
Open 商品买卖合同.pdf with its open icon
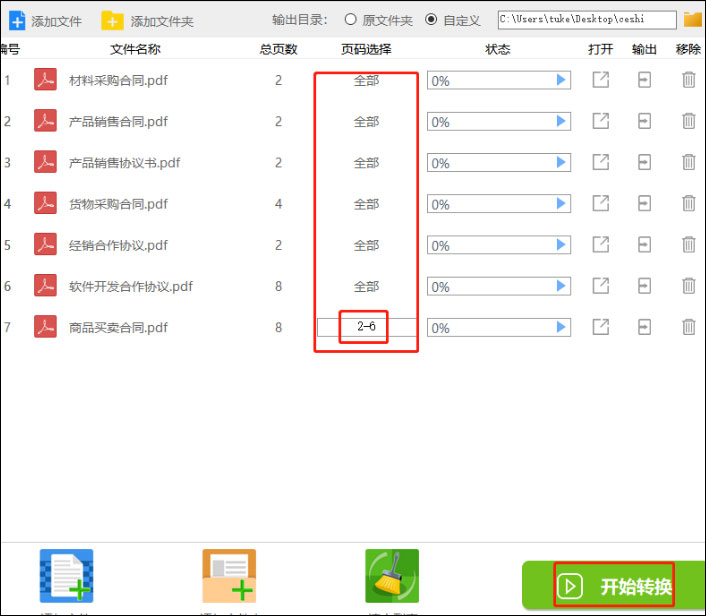tap(600, 327)
